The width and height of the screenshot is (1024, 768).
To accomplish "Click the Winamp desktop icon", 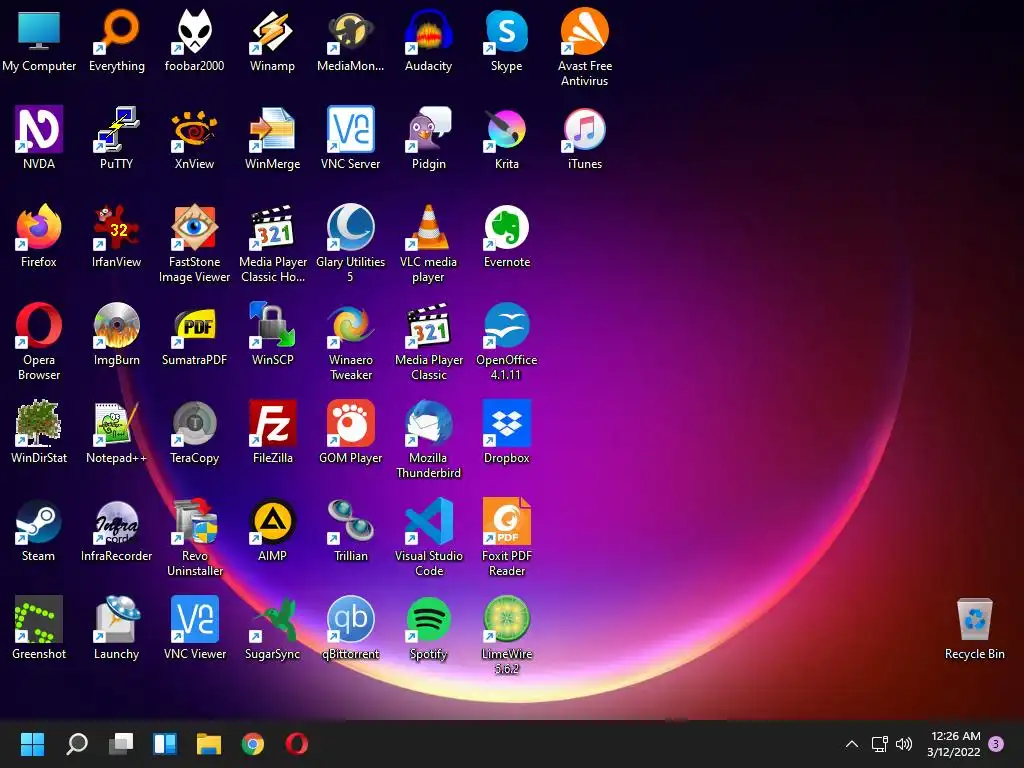I will 272,31.
